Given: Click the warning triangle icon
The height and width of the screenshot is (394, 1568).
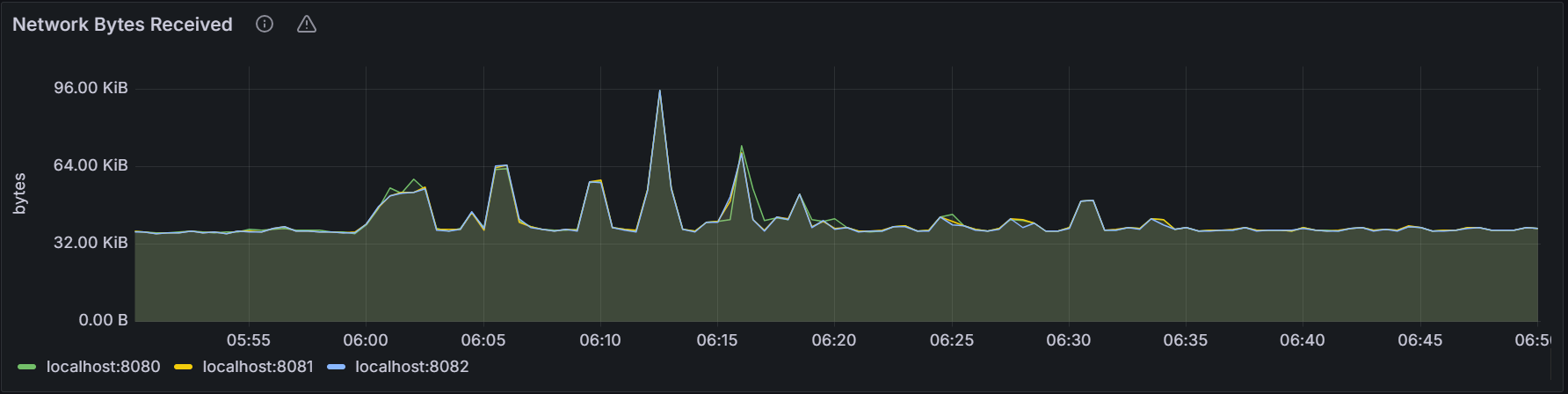Looking at the screenshot, I should tap(306, 25).
